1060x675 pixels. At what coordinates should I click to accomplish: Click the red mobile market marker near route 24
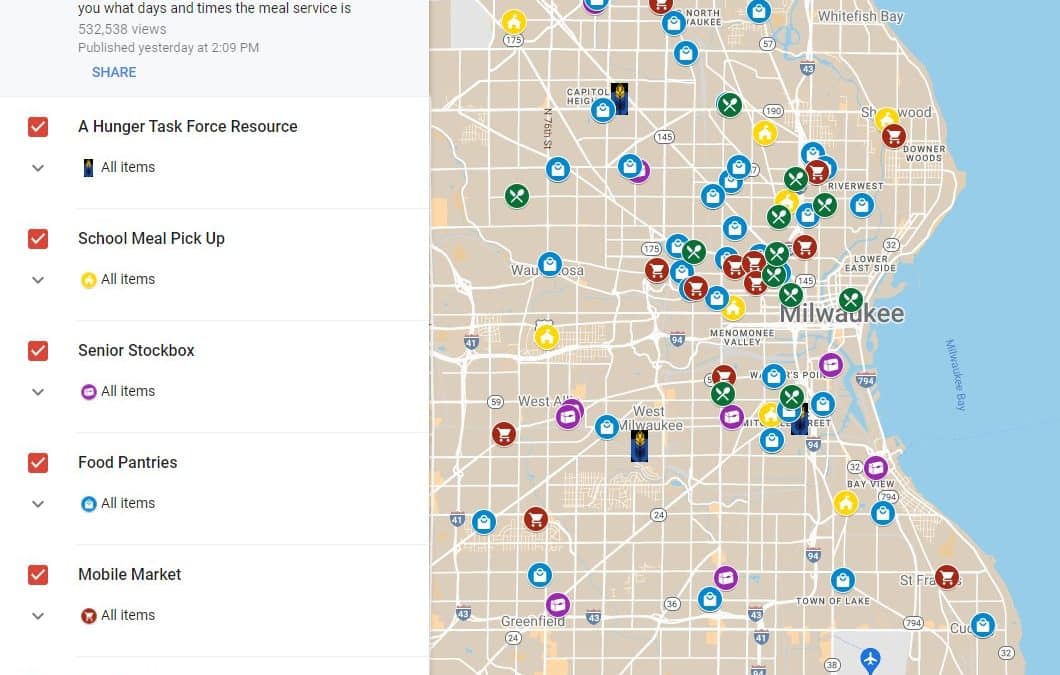point(536,519)
